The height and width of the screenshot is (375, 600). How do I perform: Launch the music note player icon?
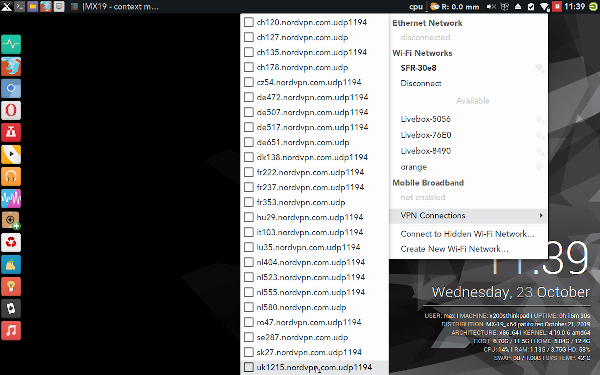pos(11,331)
